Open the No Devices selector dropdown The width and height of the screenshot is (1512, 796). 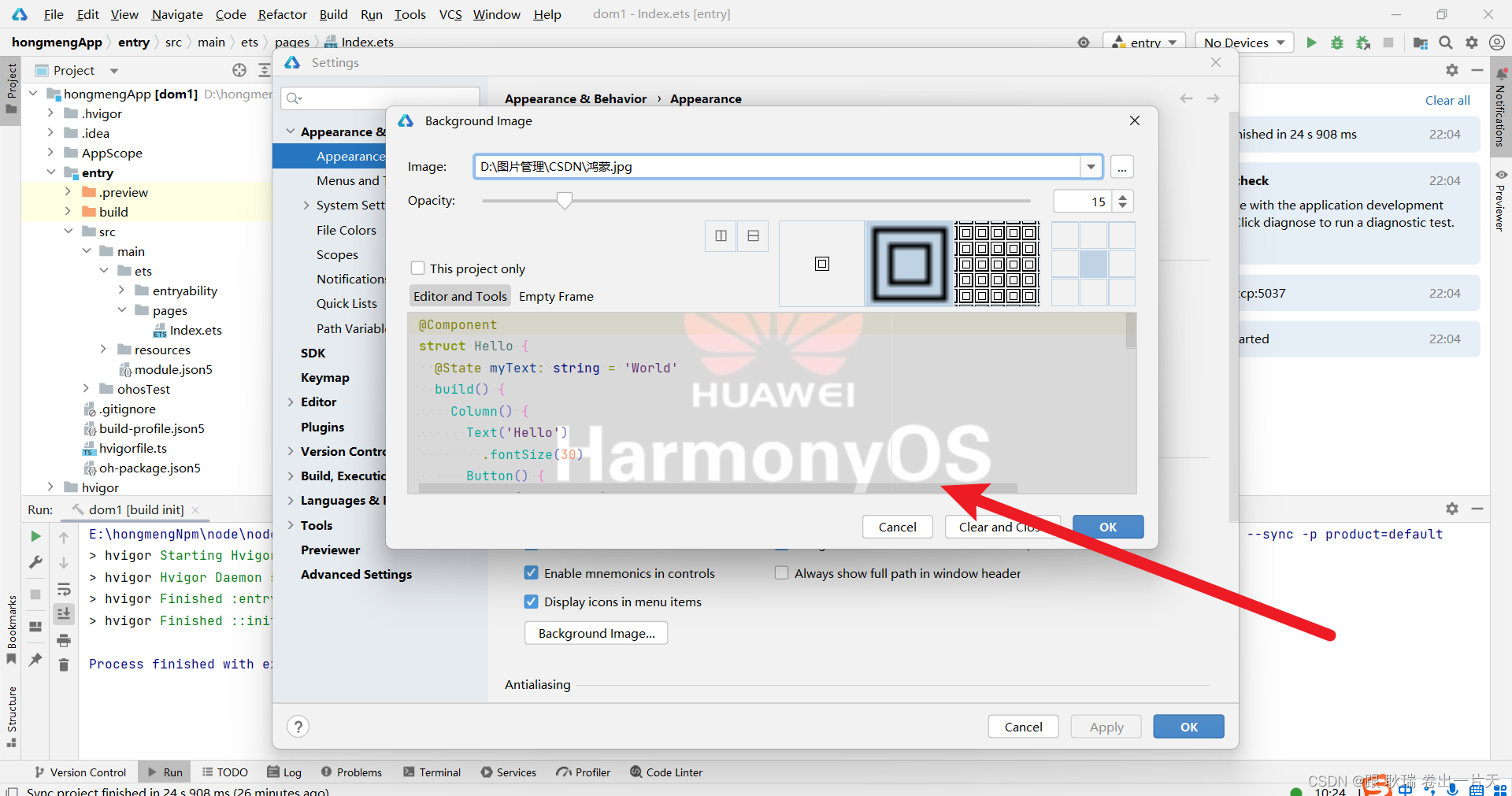coord(1244,43)
